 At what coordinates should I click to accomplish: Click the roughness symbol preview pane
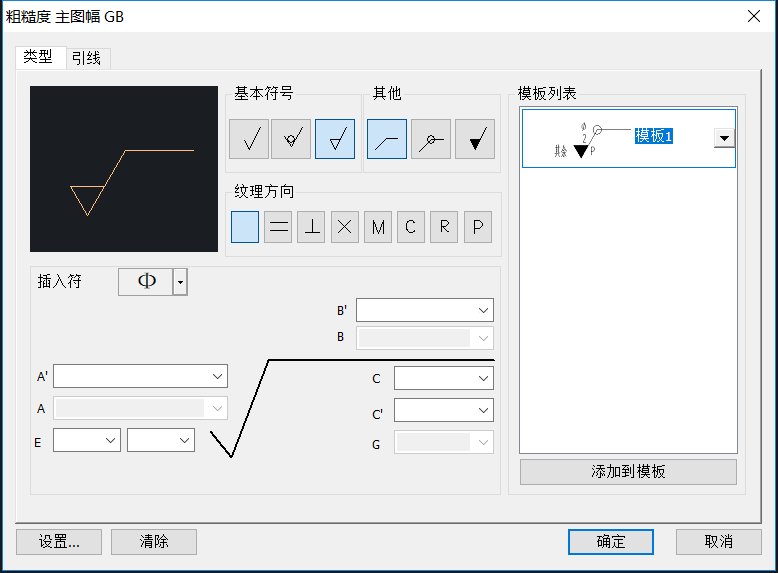[x=124, y=169]
